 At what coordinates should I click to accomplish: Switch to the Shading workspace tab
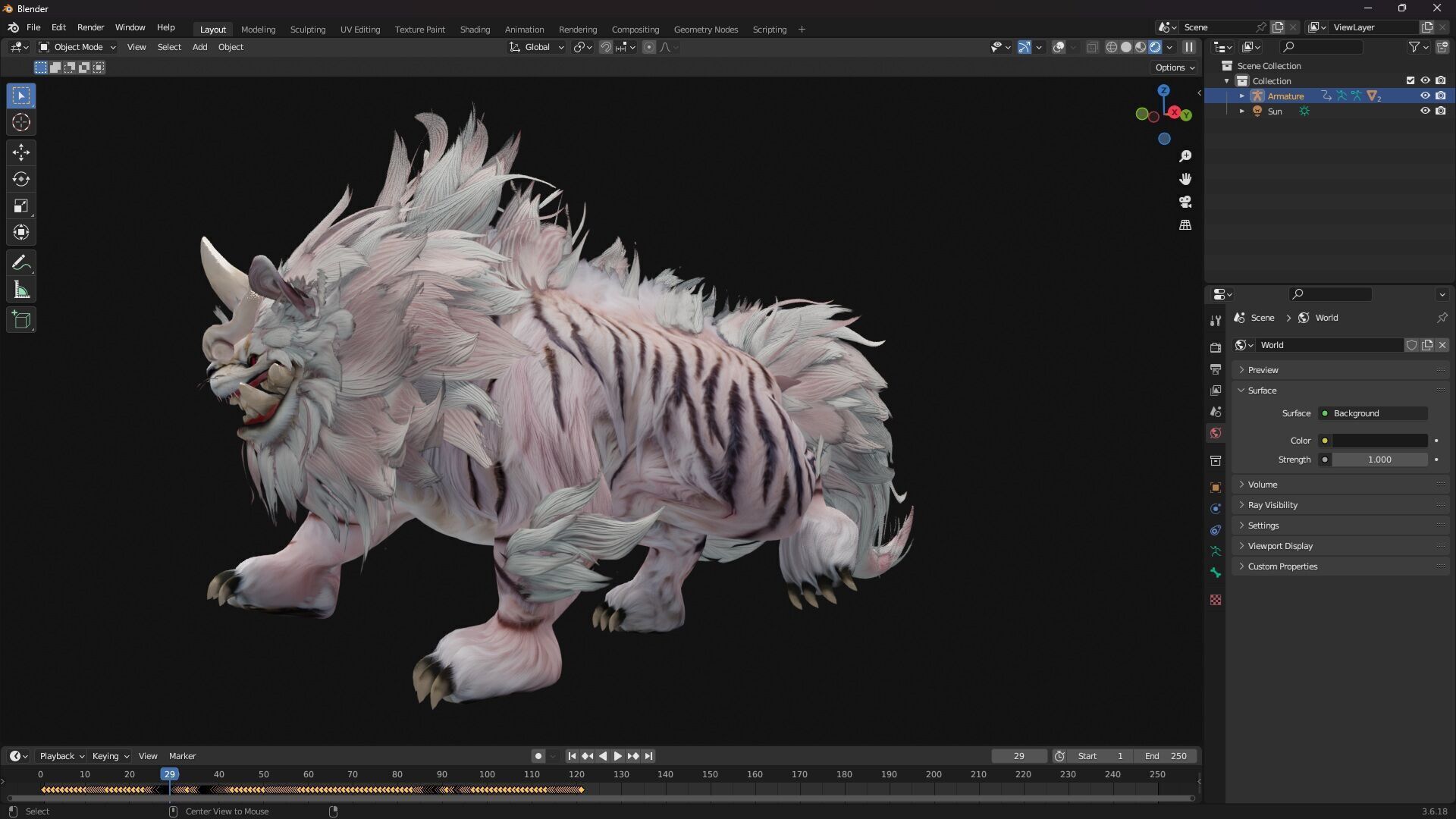coord(475,30)
